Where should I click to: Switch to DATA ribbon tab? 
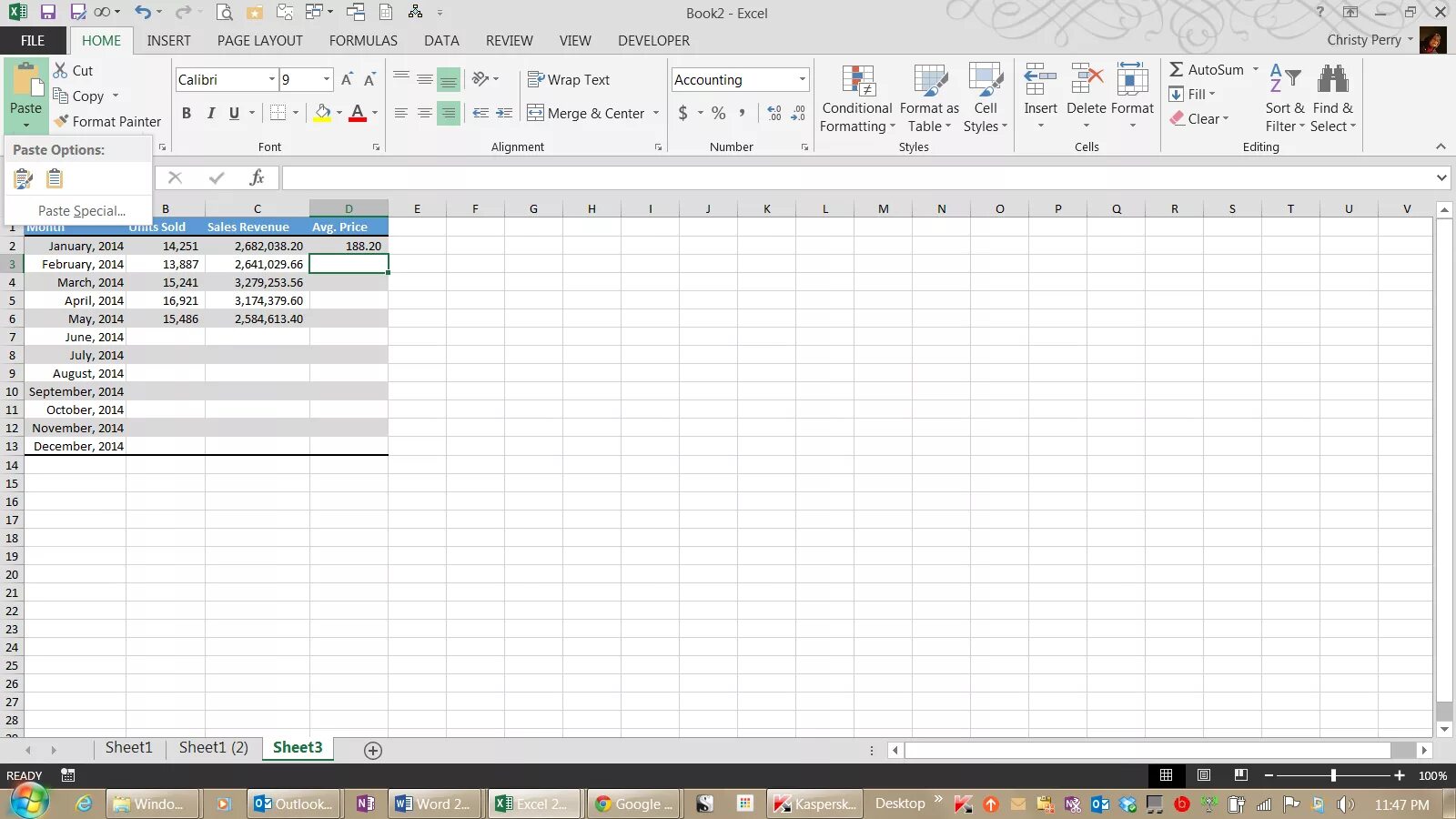coord(441,40)
